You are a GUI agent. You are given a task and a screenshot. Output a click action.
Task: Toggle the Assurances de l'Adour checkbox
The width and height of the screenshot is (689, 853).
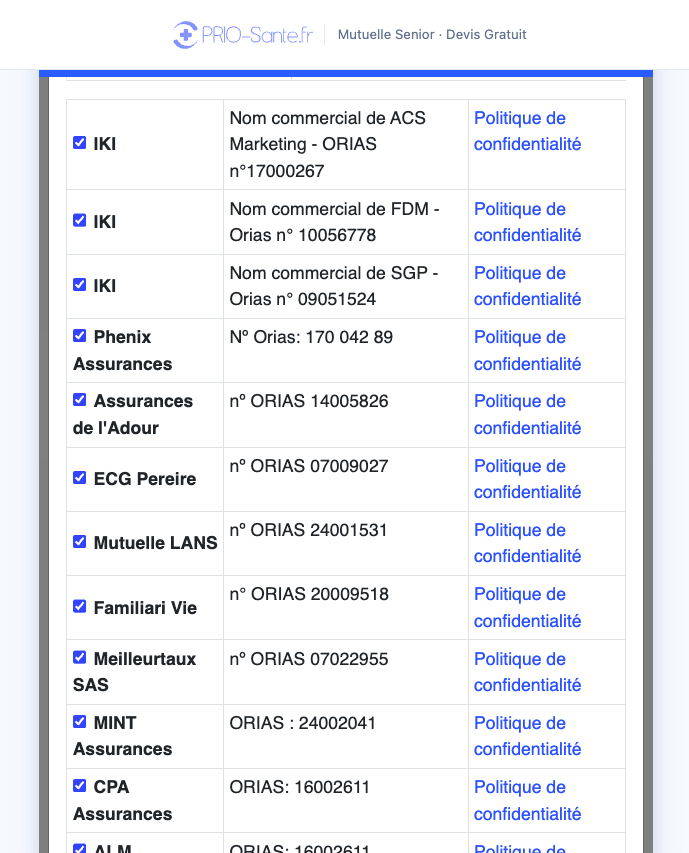[79, 400]
